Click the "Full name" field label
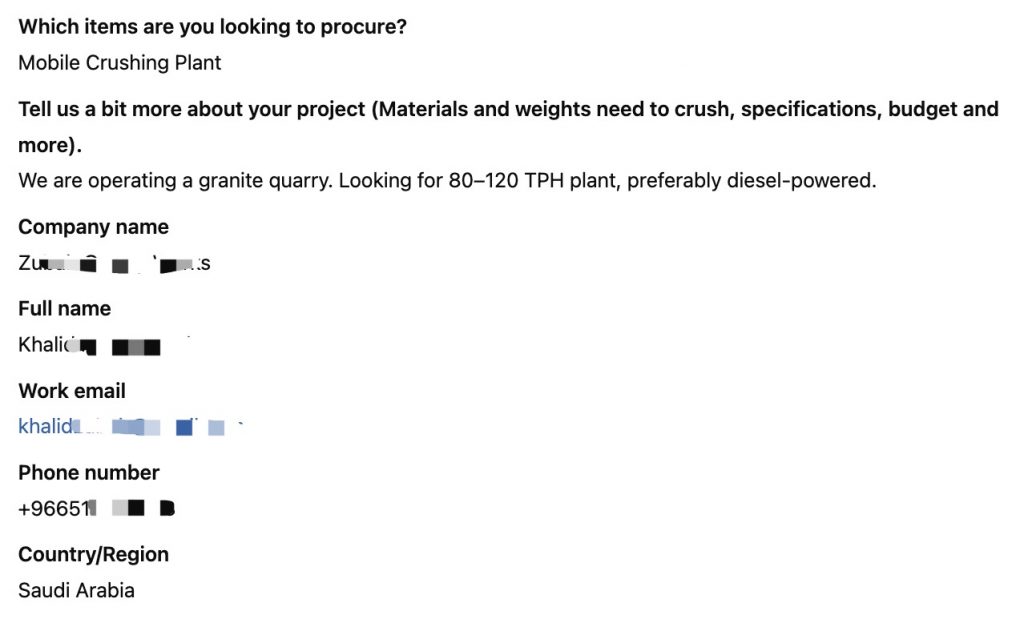 point(65,308)
